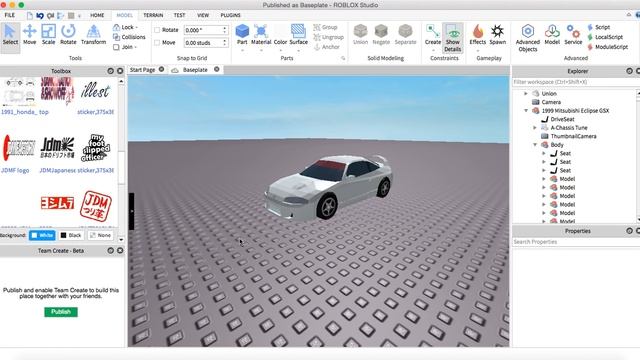Open the FILE menu
Image resolution: width=640 pixels, height=360 pixels.
coord(10,15)
